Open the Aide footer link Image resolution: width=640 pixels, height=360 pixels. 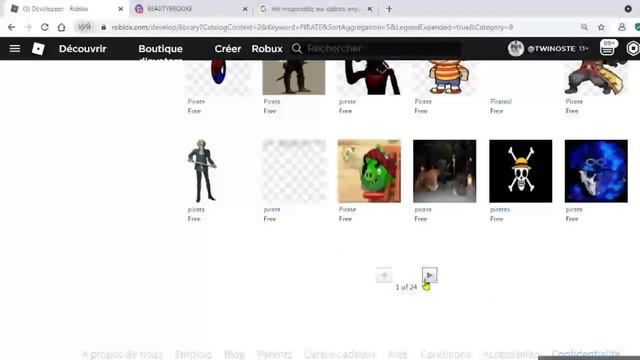pyautogui.click(x=398, y=354)
